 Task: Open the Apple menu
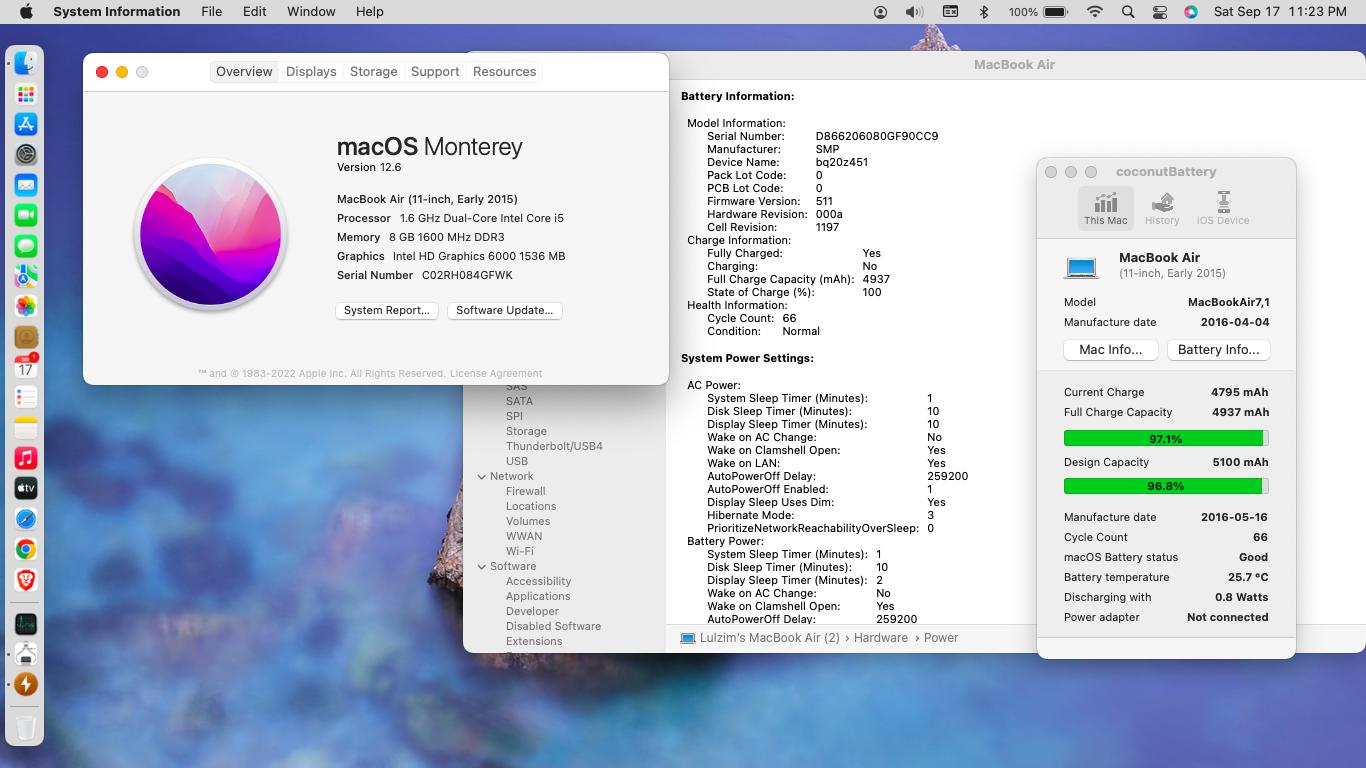[26, 12]
